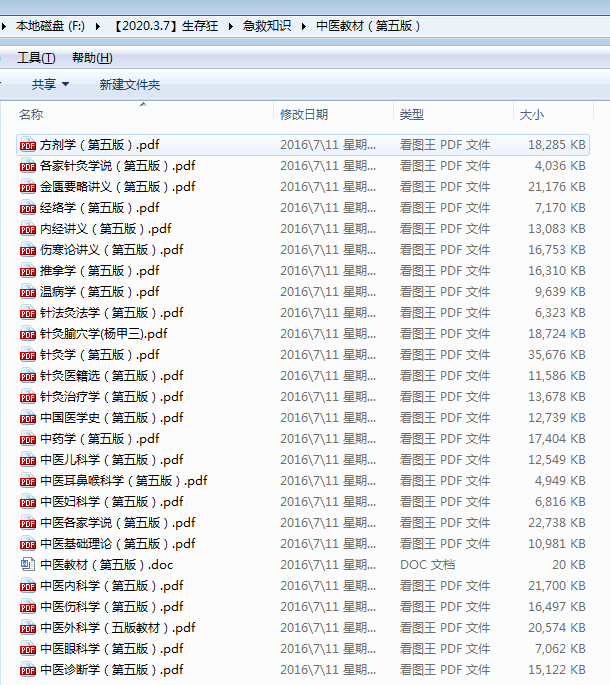The image size is (610, 685).
Task: Click the DOC 文档 type cell
Action: tap(428, 564)
